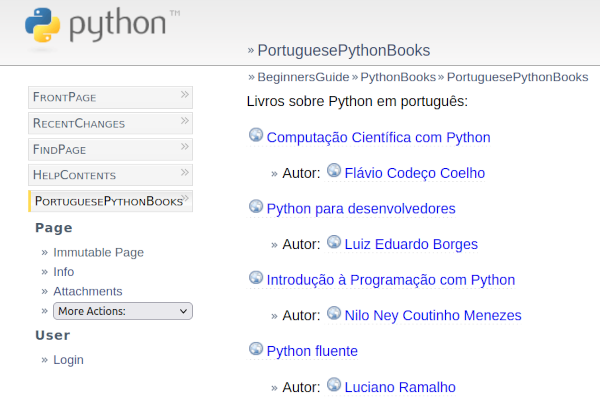The width and height of the screenshot is (600, 407).
Task: Click the Login link under User
Action: click(68, 360)
